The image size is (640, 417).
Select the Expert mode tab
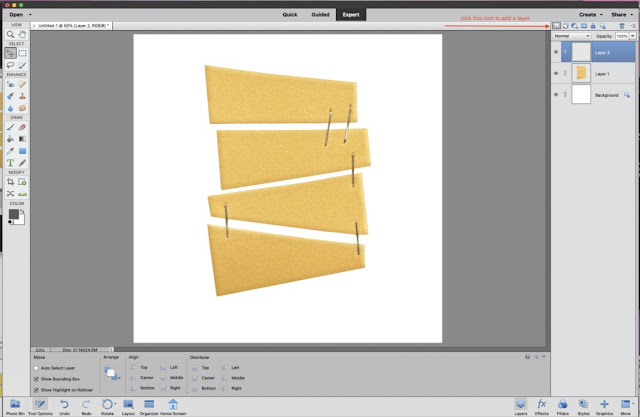351,15
